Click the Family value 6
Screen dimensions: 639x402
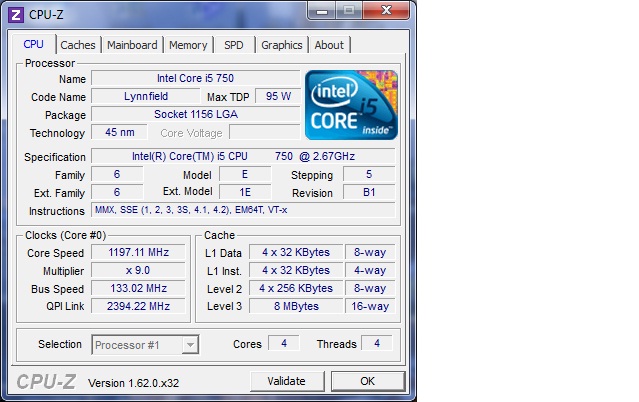tap(117, 174)
